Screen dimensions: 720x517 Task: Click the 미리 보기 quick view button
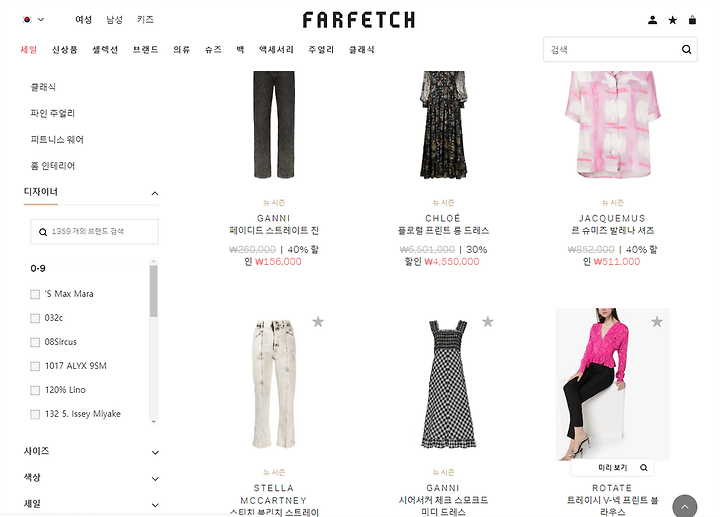613,467
